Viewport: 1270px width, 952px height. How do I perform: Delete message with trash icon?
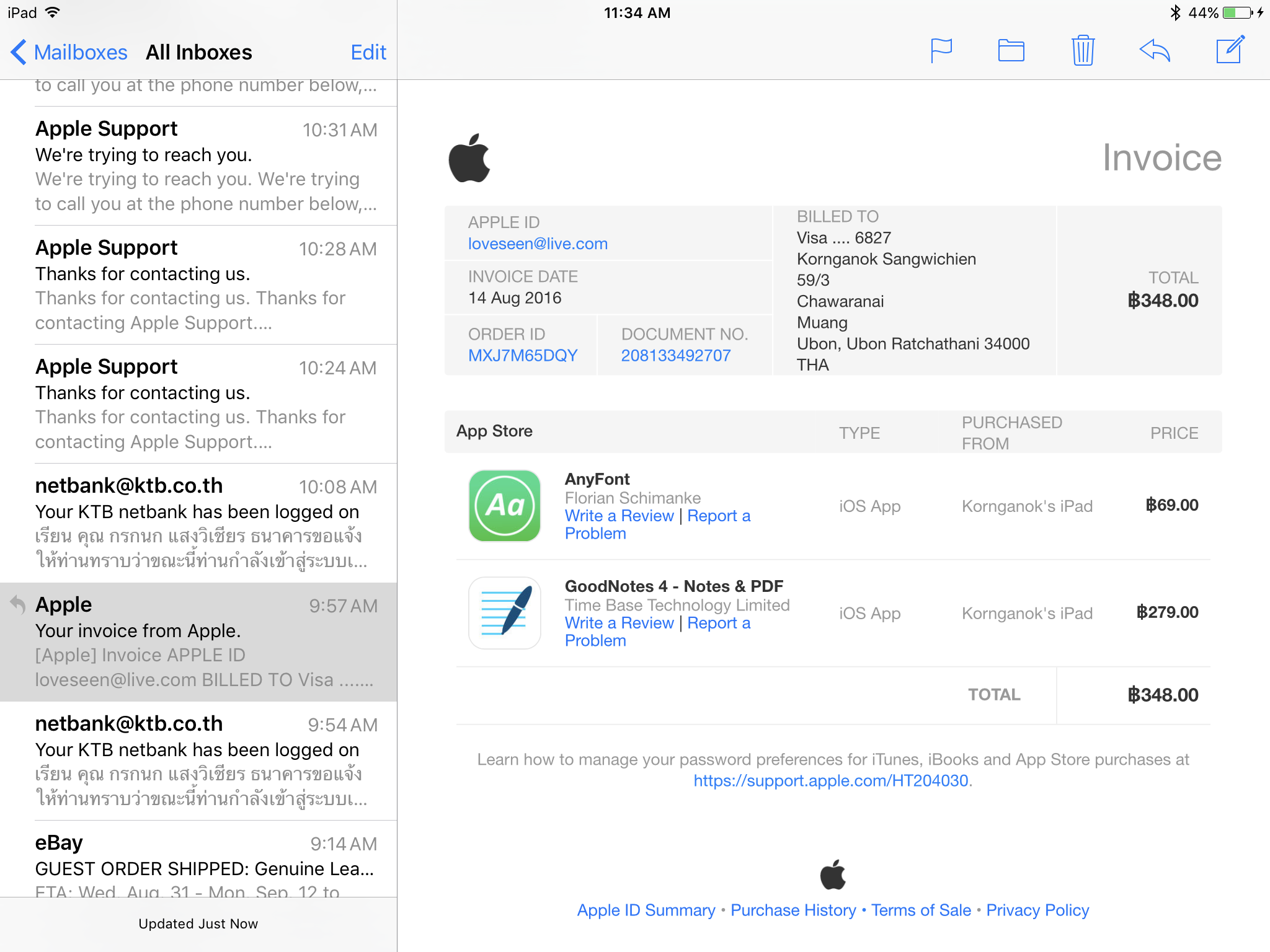point(1083,50)
